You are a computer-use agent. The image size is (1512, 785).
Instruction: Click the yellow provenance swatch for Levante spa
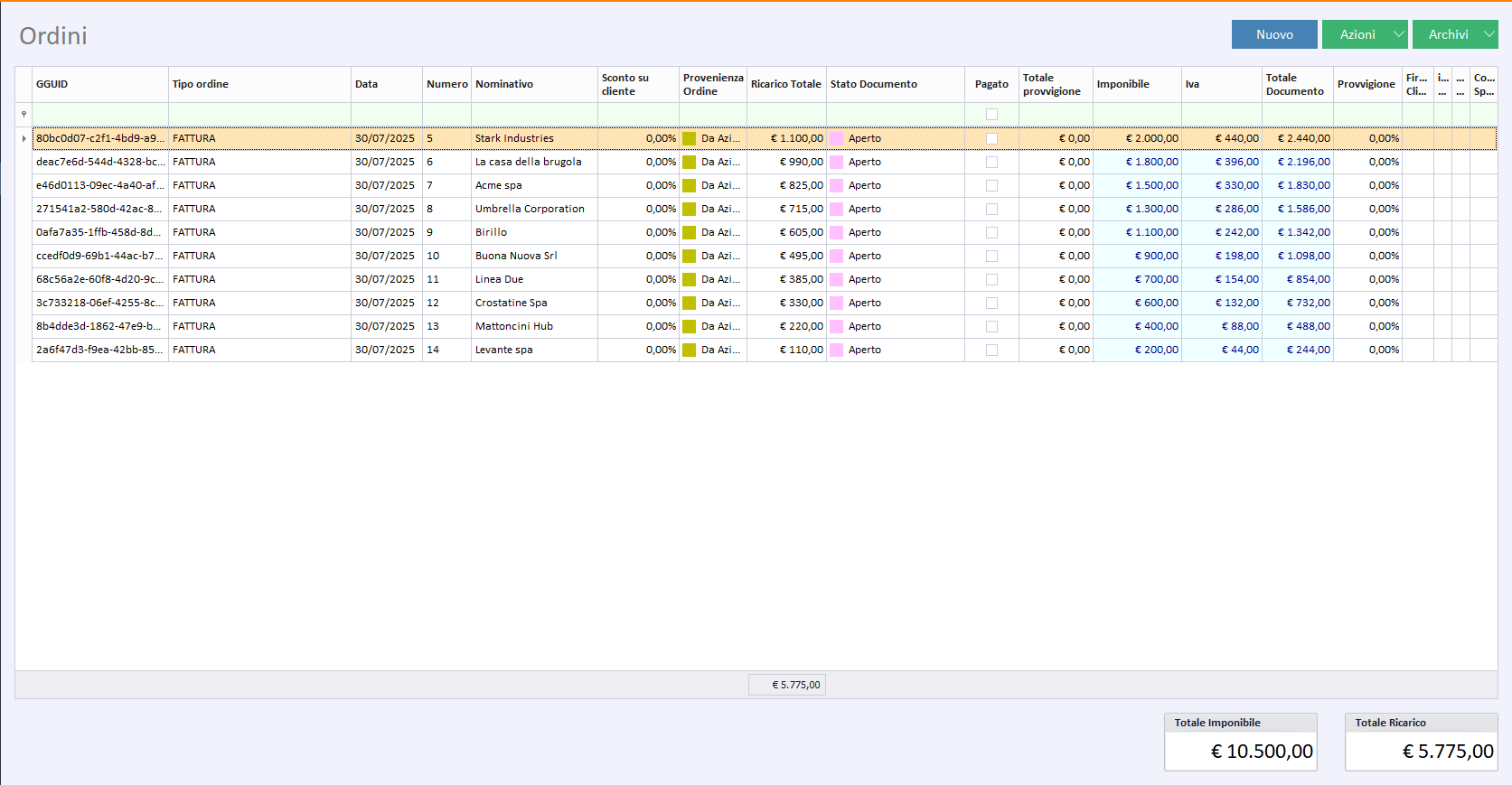click(690, 350)
